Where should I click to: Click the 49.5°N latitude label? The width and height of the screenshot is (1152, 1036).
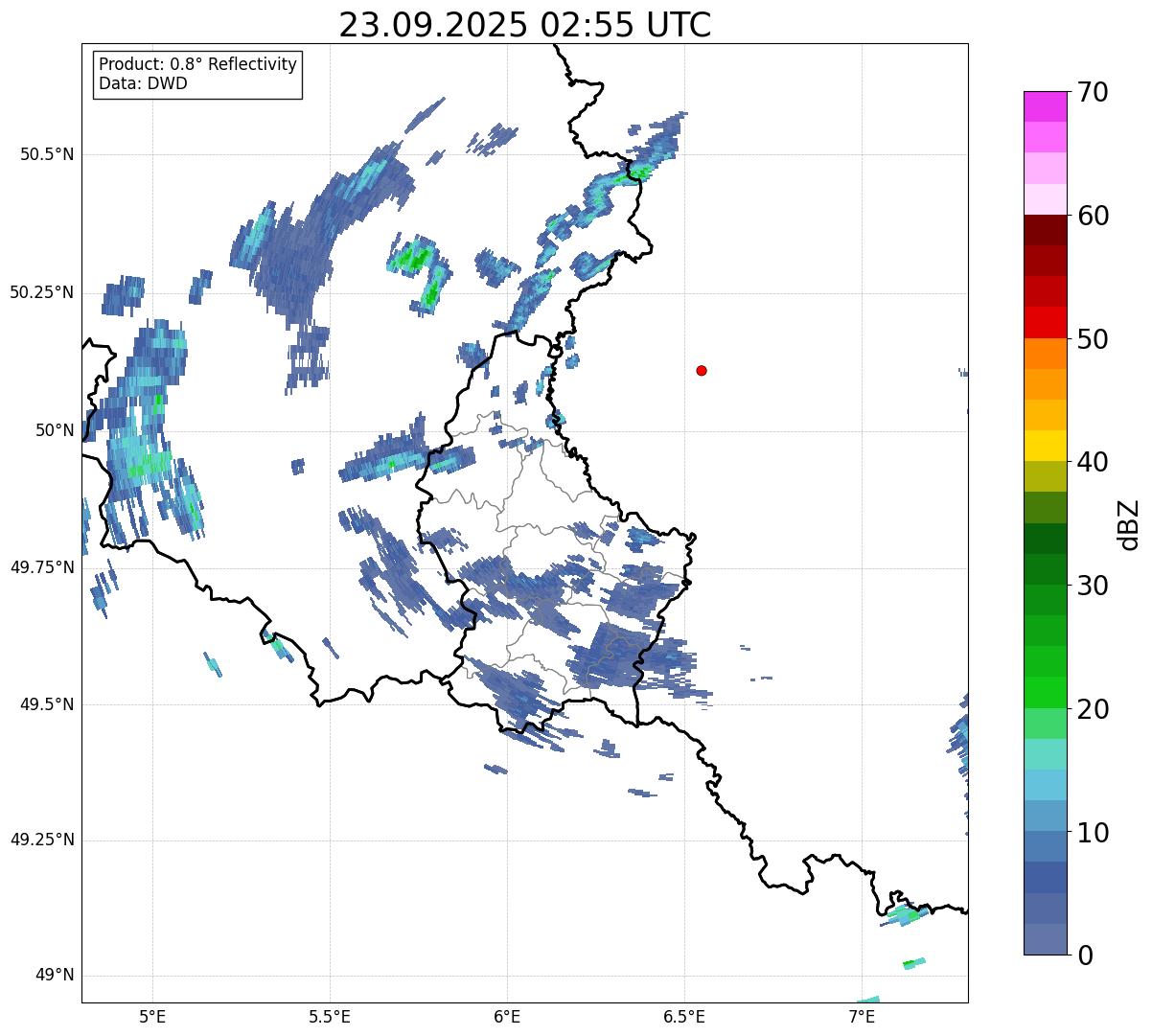pyautogui.click(x=47, y=704)
